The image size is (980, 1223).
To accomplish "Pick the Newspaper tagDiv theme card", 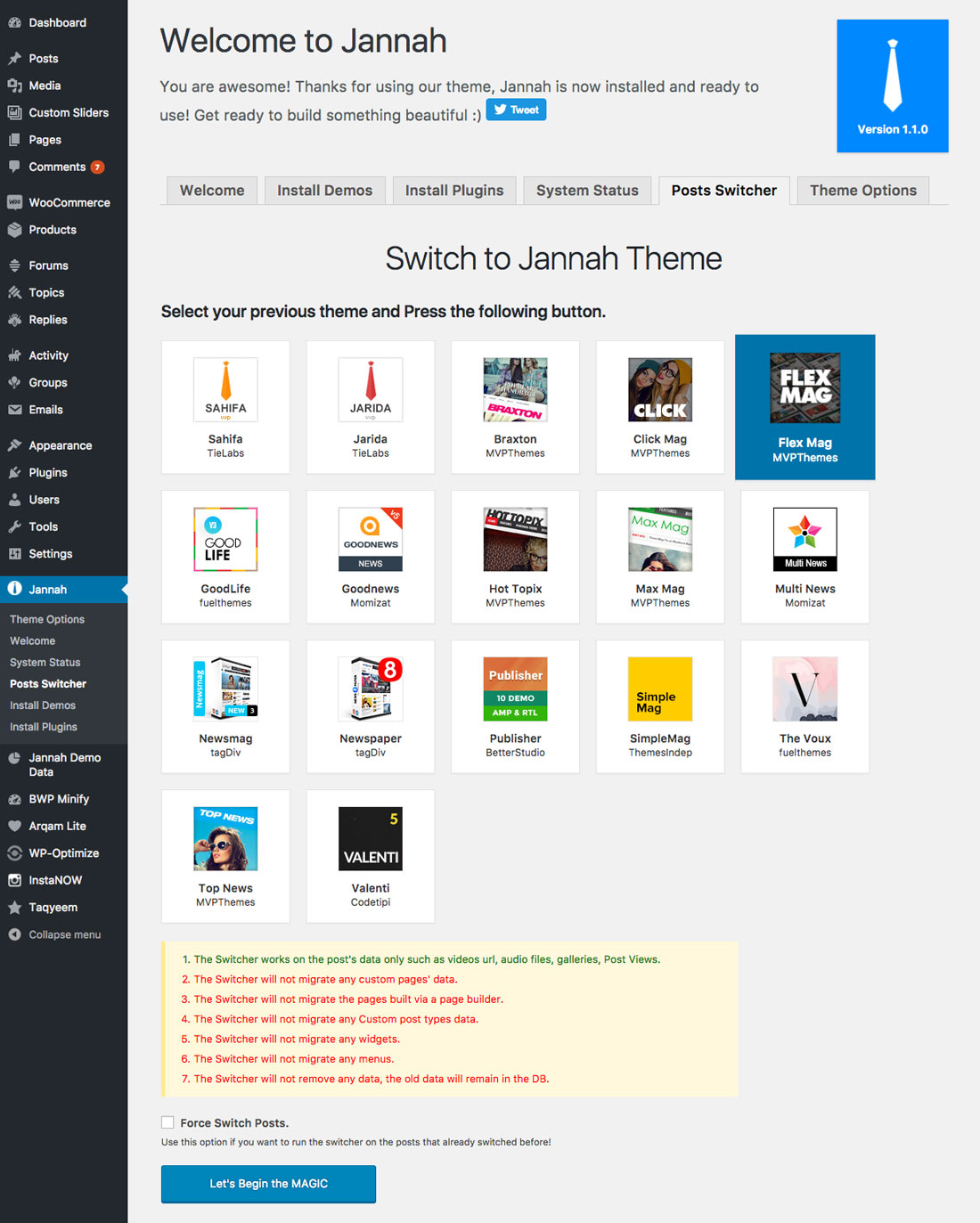I will [x=371, y=706].
